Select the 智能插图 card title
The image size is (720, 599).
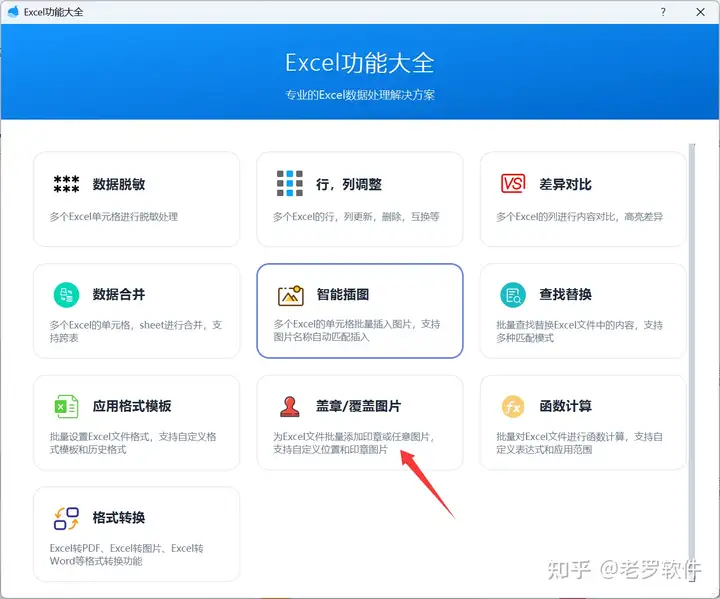tap(343, 294)
